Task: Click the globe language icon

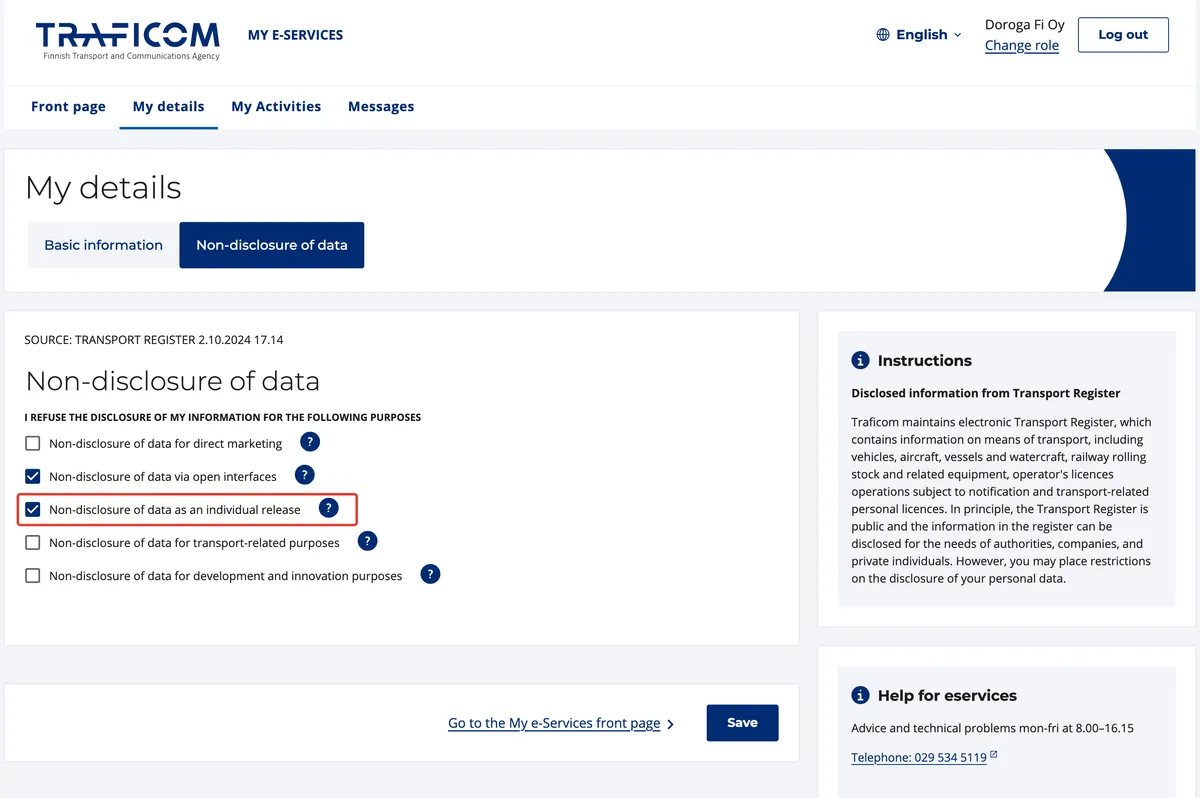Action: 883,35
